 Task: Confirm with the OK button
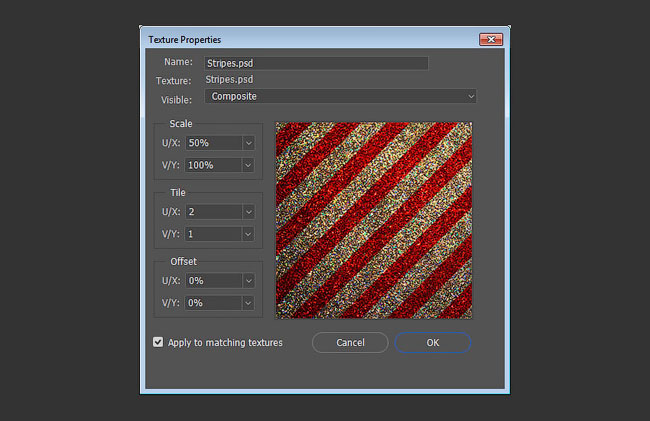tap(433, 343)
